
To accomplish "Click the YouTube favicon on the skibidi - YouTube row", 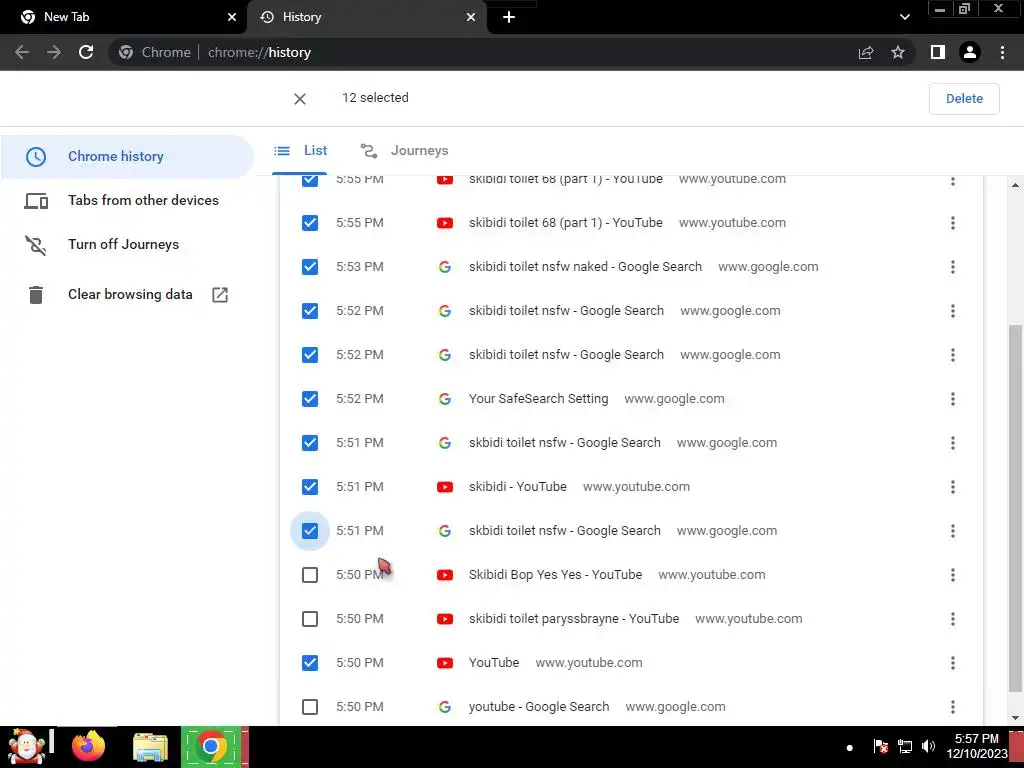I will (x=445, y=487).
